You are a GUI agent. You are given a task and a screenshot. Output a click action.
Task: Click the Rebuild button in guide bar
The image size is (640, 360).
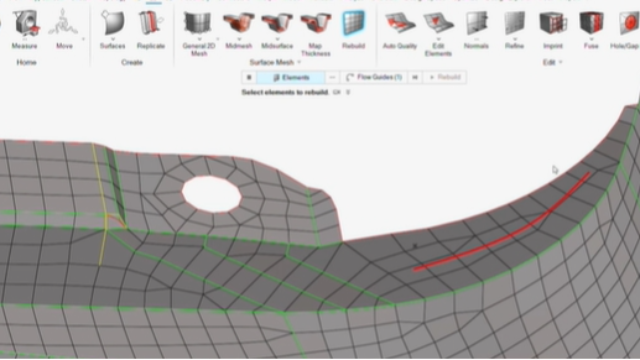[444, 77]
